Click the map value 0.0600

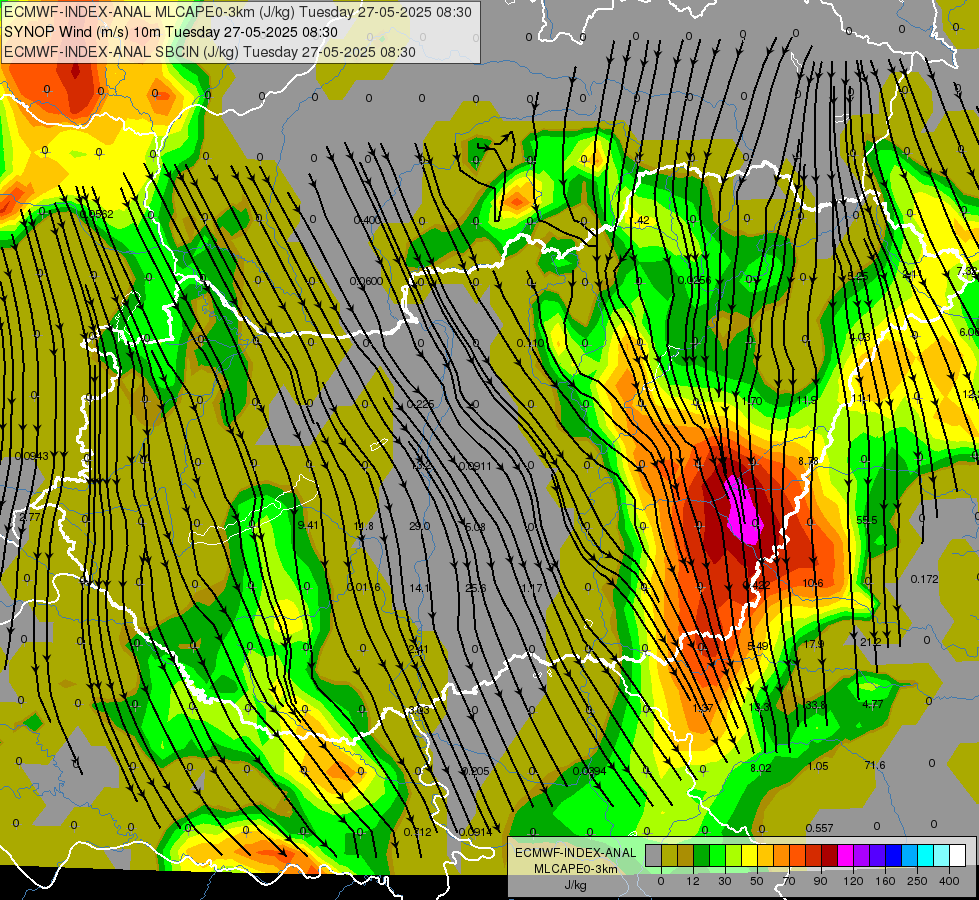[x=366, y=281]
